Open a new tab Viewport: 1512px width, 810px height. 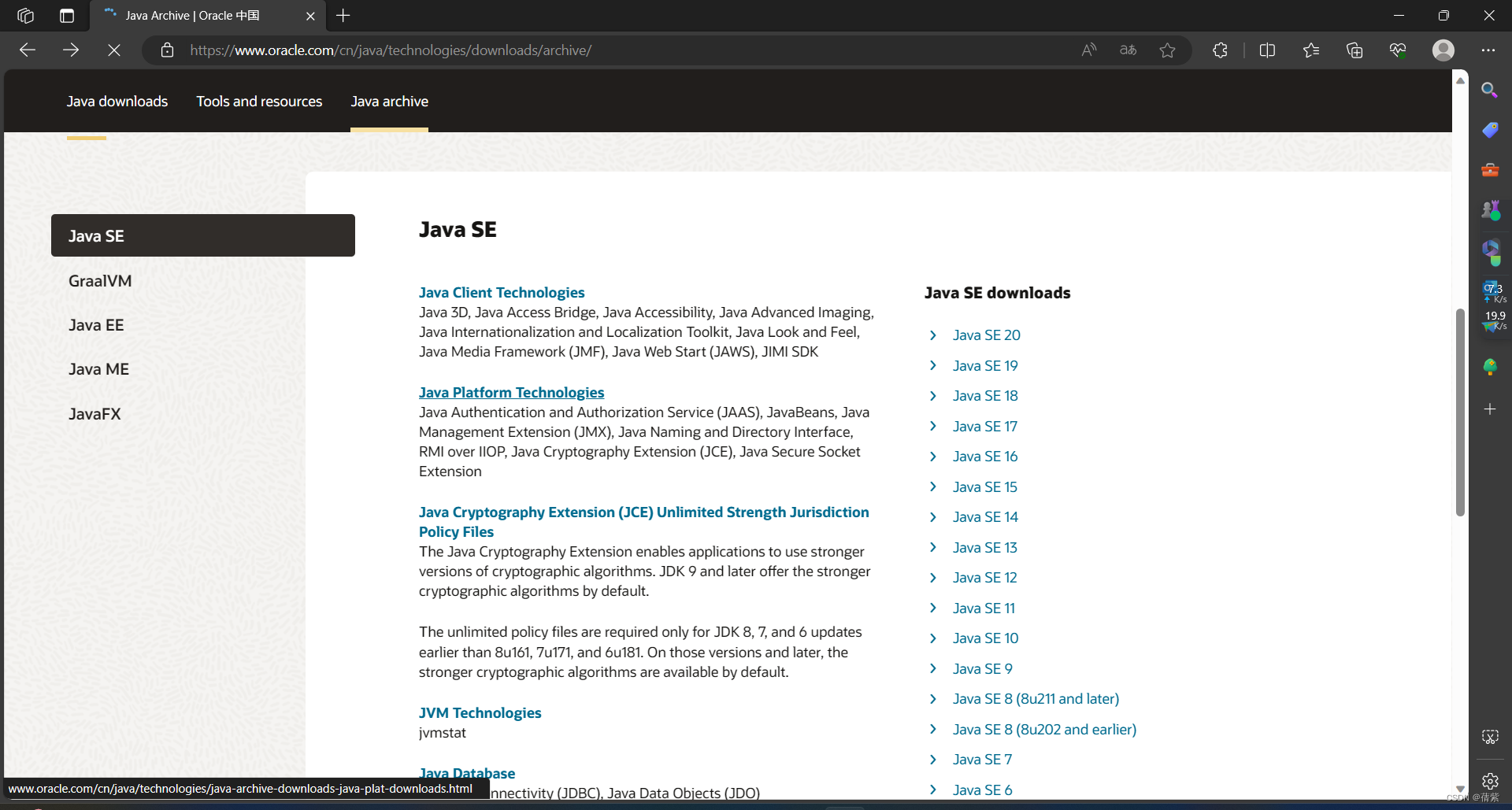coord(343,16)
